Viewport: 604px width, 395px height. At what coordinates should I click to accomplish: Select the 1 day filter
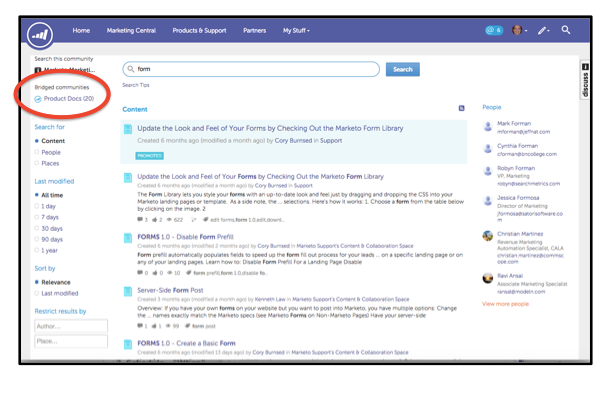tap(37, 206)
